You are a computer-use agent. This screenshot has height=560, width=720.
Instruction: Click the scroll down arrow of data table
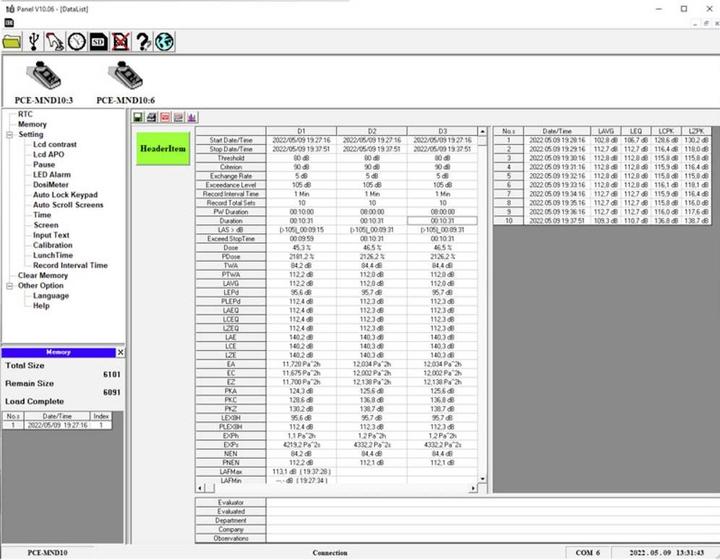click(x=482, y=479)
